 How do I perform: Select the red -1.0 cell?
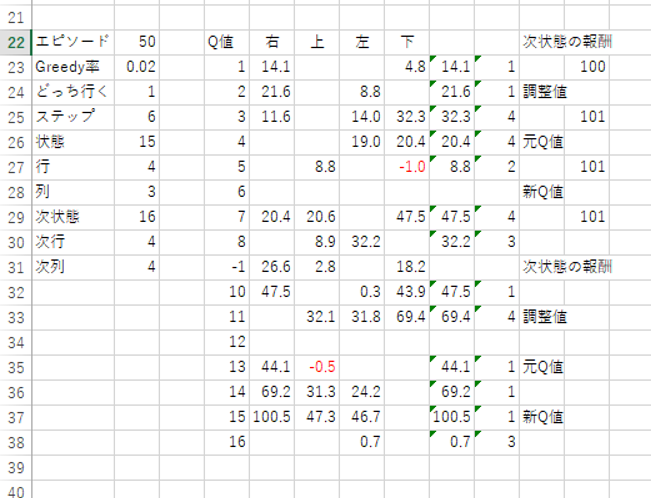(x=407, y=167)
